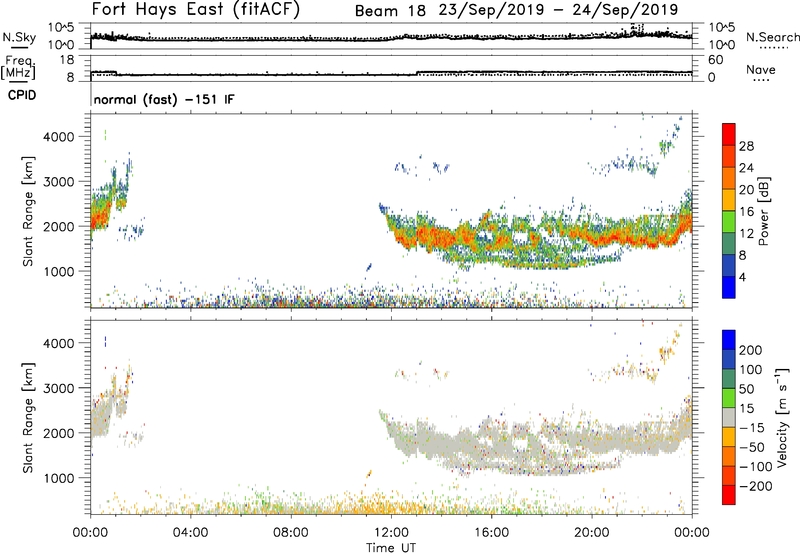Click the 'Time UT' axis title
The height and width of the screenshot is (554, 800).
pos(391,548)
